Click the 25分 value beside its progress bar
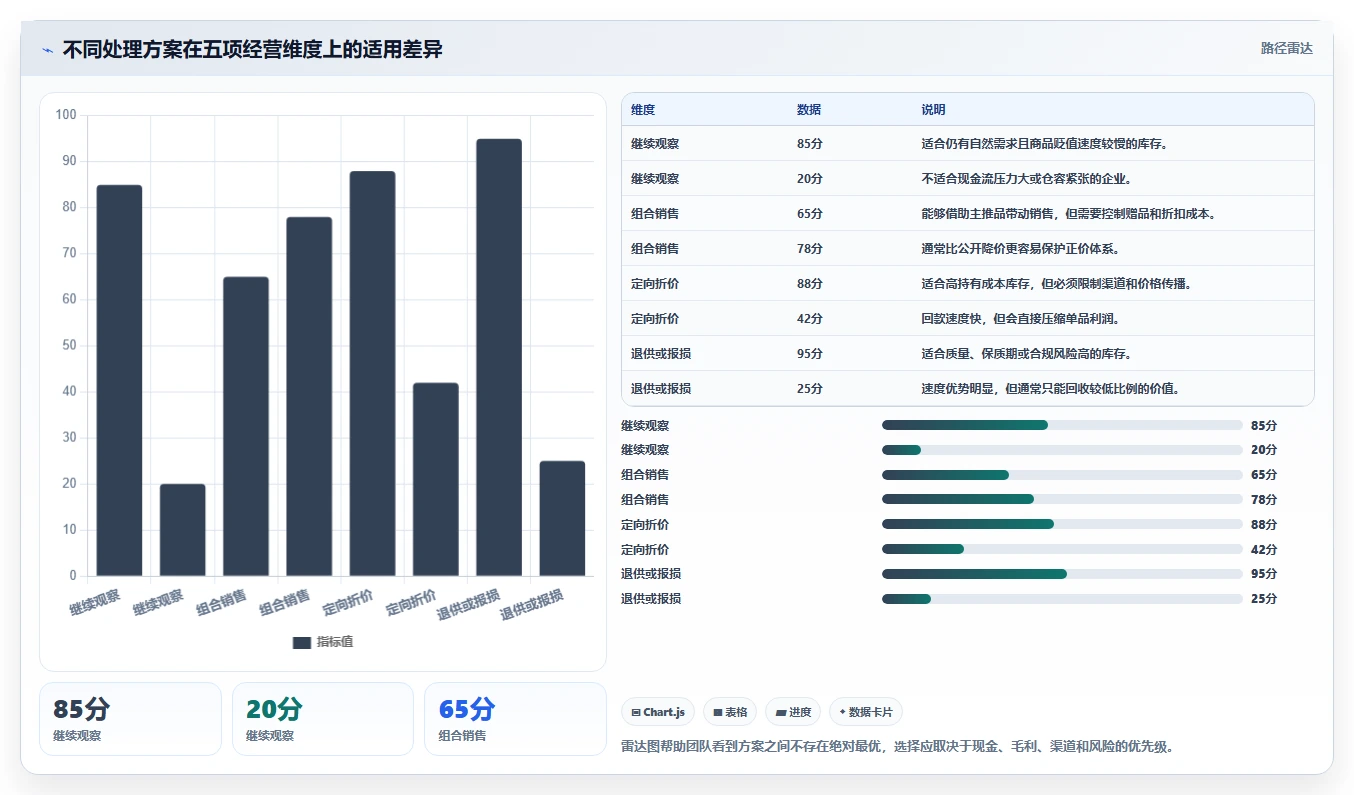This screenshot has height=795, width=1354. pyautogui.click(x=1264, y=599)
